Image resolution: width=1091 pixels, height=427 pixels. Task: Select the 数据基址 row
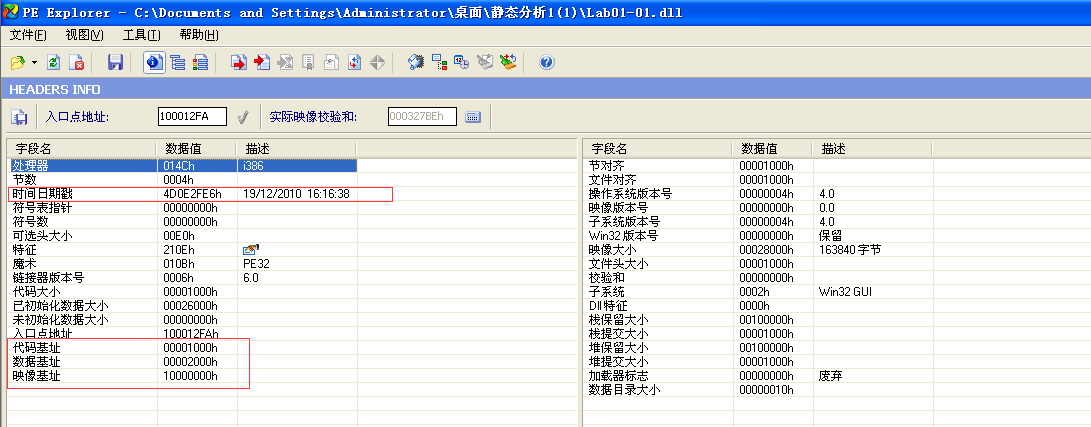tap(183, 362)
